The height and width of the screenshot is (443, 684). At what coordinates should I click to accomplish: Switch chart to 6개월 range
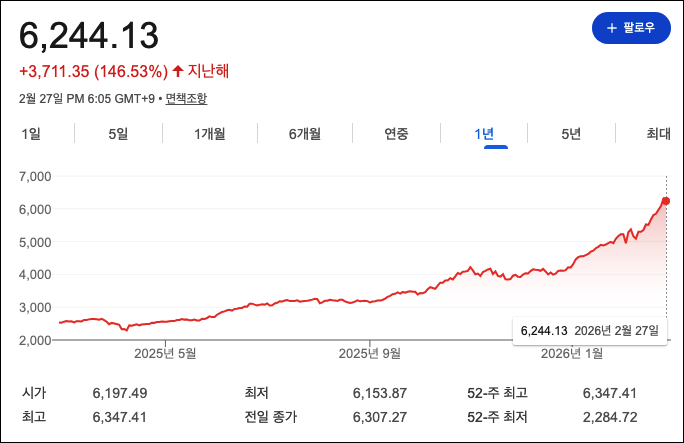pyautogui.click(x=305, y=134)
